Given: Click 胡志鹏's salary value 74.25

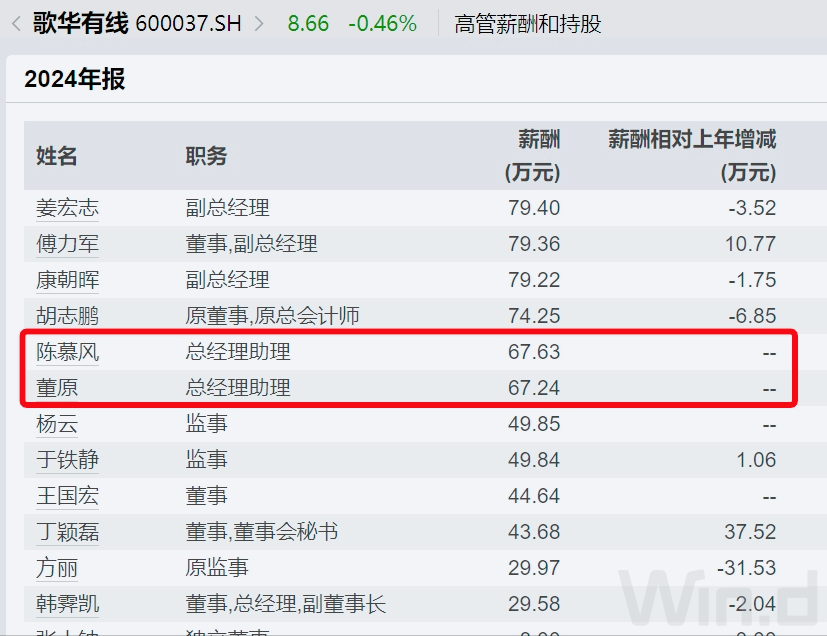Looking at the screenshot, I should pos(534,316).
